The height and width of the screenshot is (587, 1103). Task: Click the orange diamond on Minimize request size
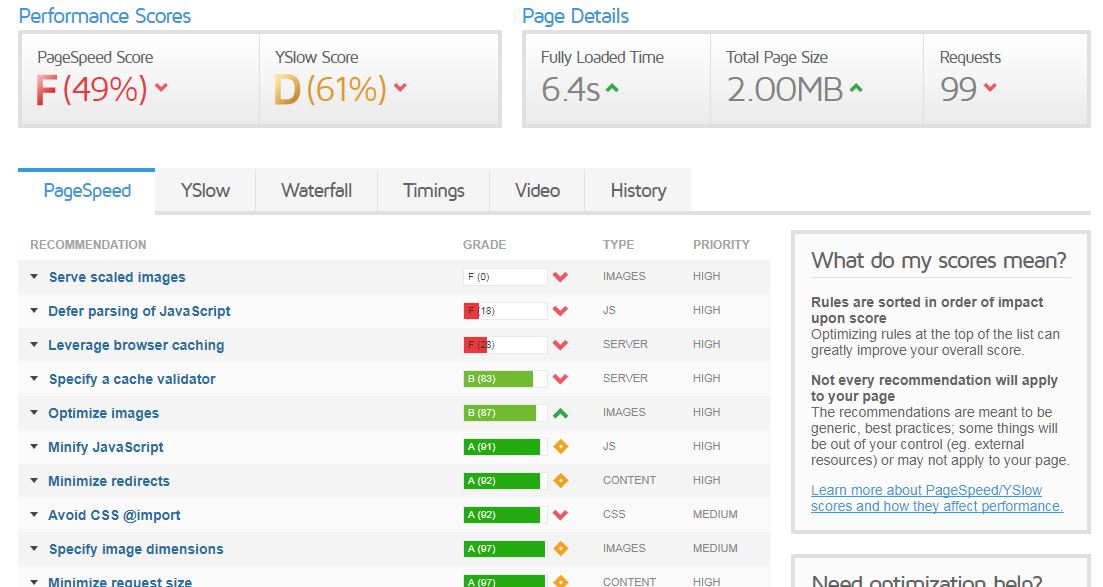(560, 580)
